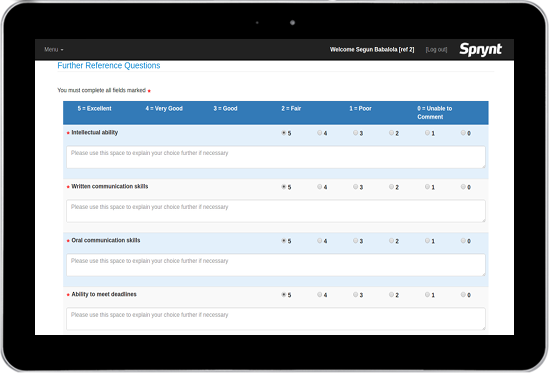Select rating 2 for Oral communication skills
This screenshot has height=374, width=549.
[x=391, y=241]
